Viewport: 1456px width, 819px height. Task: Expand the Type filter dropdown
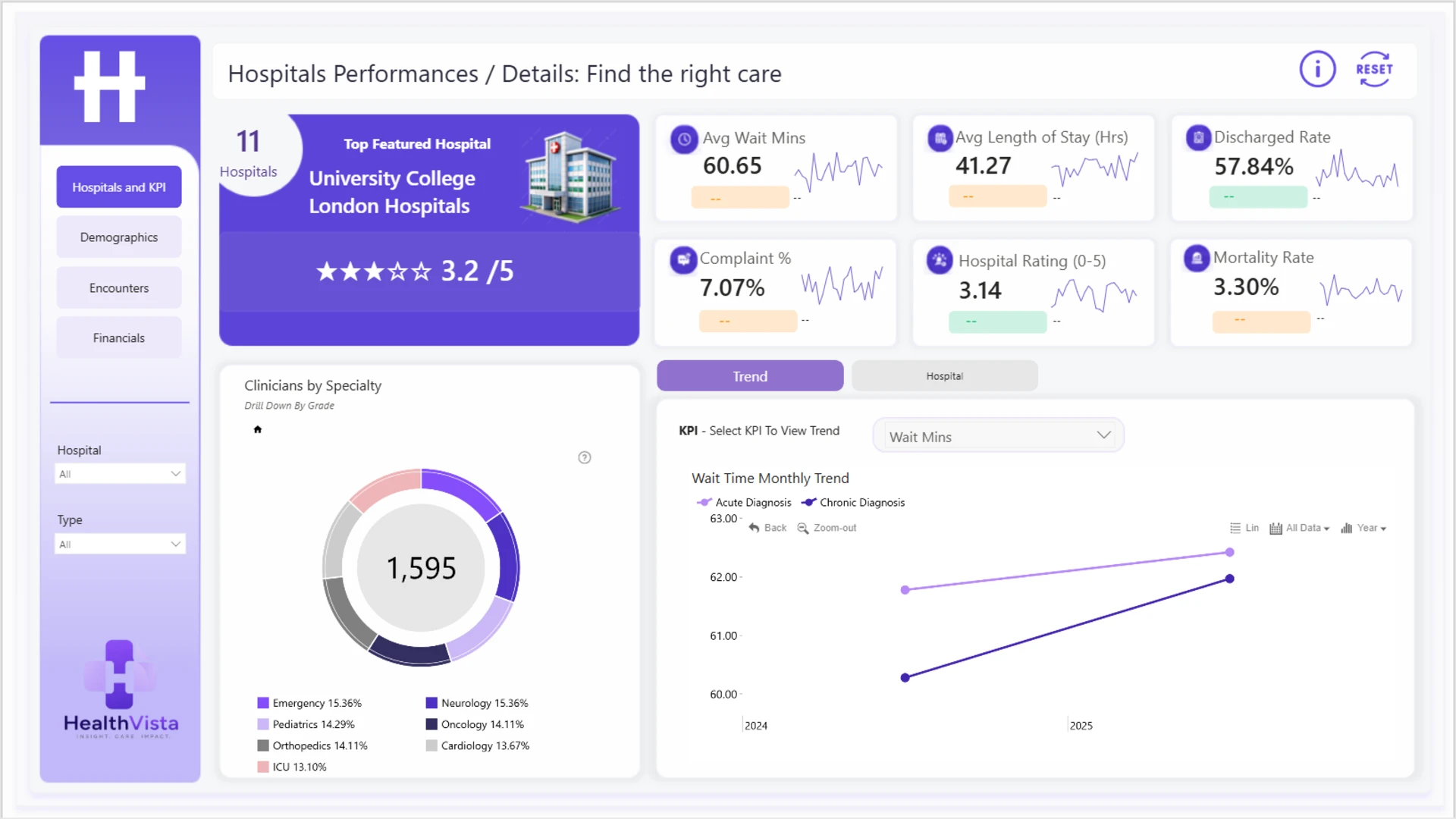[x=121, y=544]
